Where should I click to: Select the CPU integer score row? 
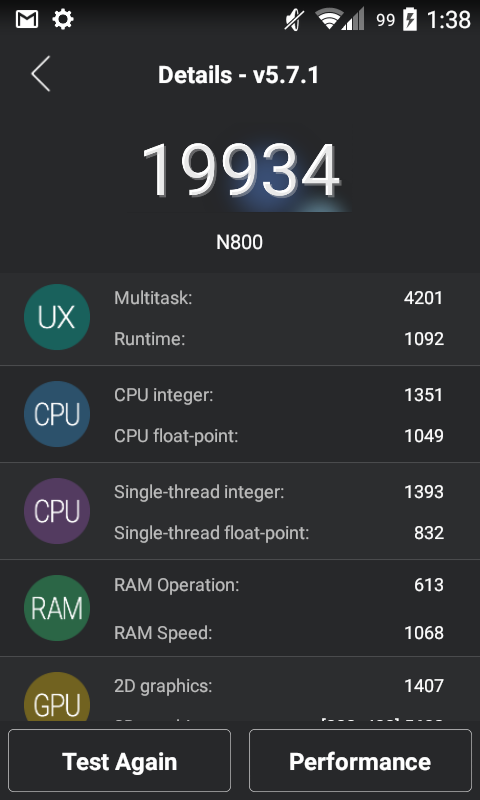pyautogui.click(x=279, y=395)
